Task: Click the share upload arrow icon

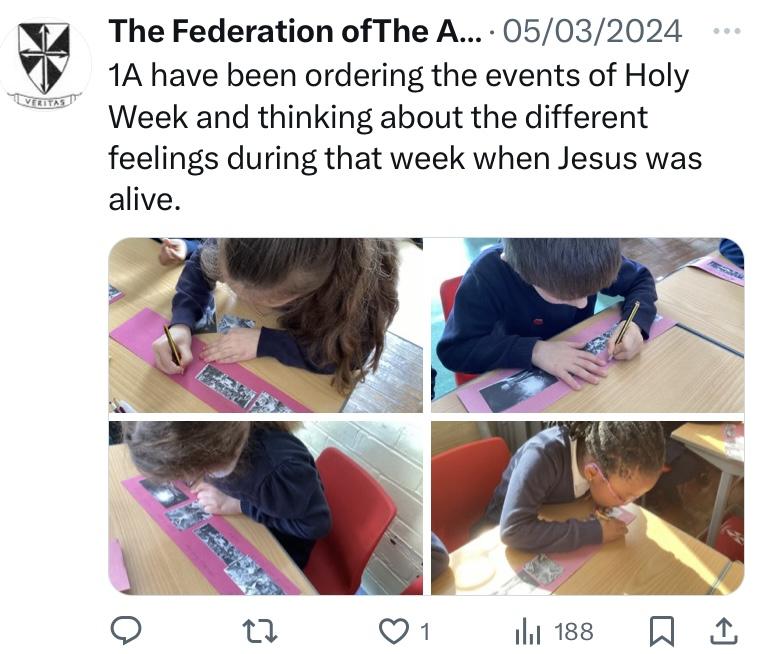Action: tap(724, 631)
